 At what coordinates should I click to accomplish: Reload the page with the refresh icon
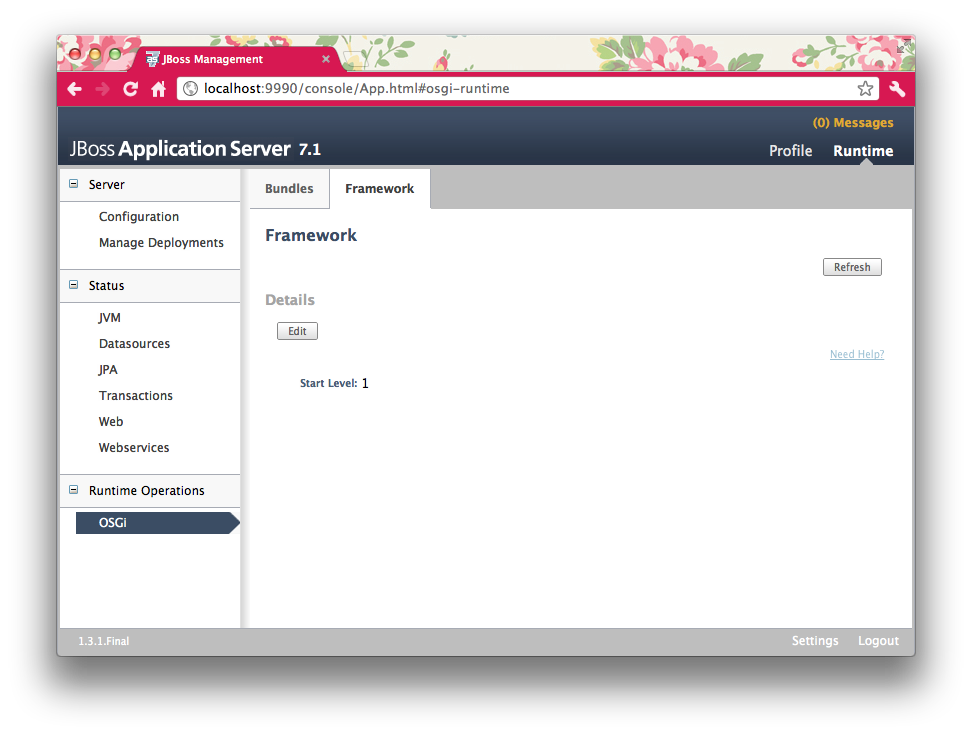130,89
